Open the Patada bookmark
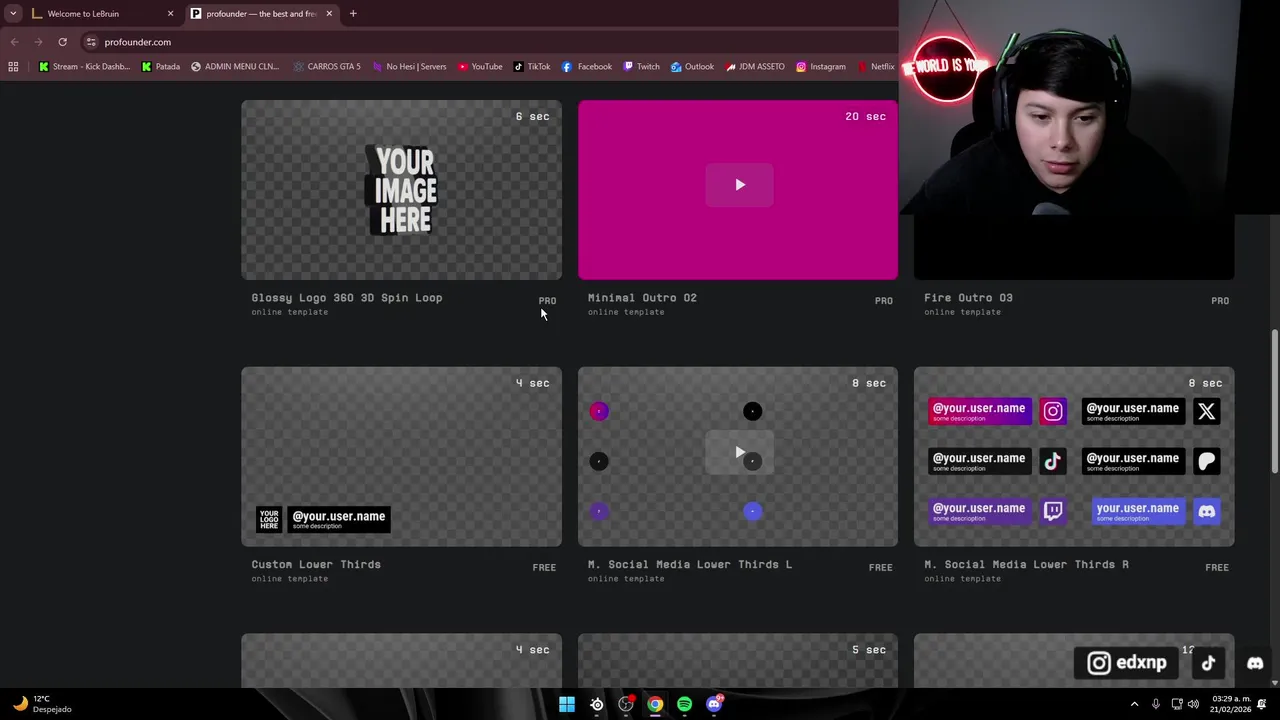 (x=160, y=67)
